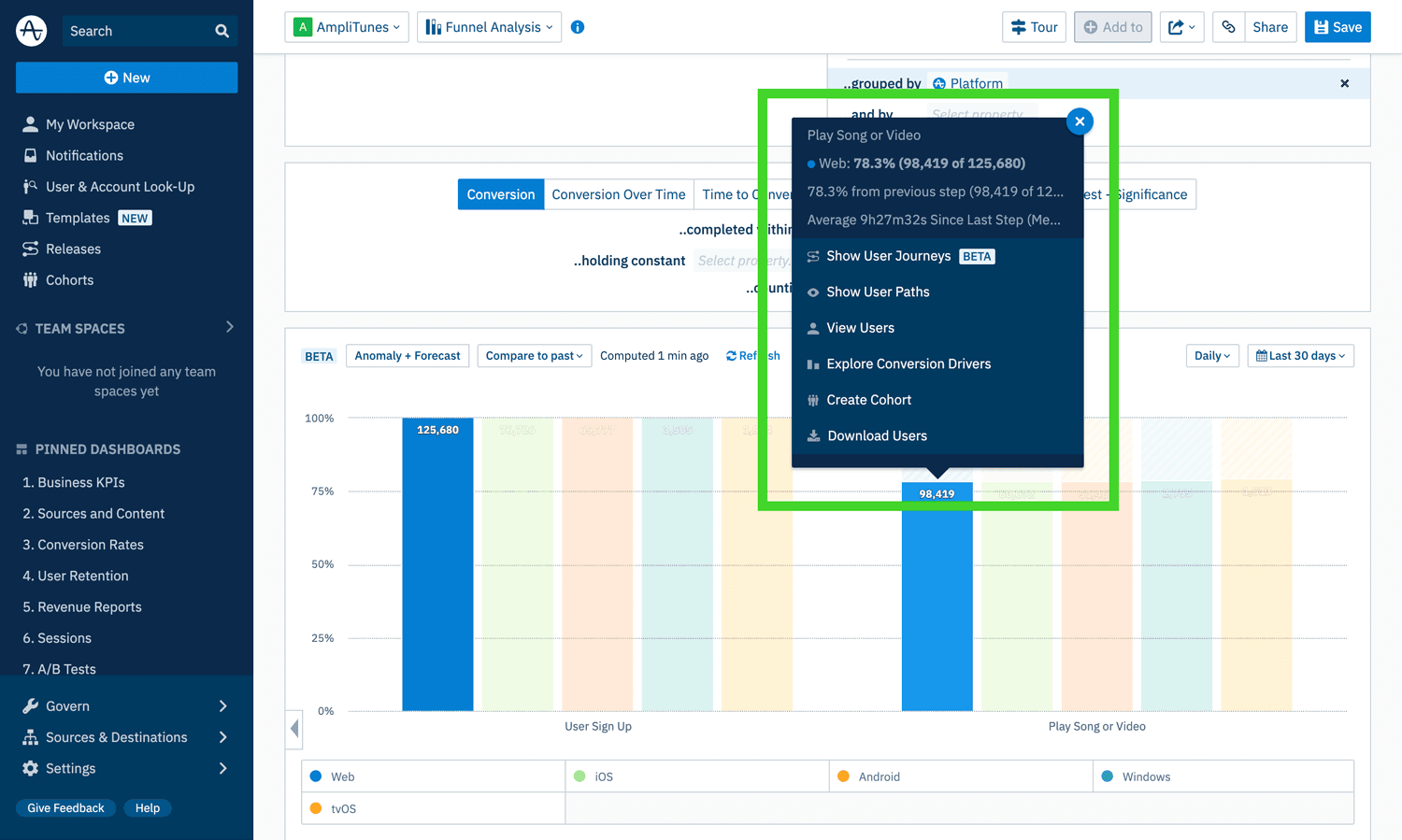Expand the Compare to past dropdown
The width and height of the screenshot is (1402, 840).
pos(534,356)
